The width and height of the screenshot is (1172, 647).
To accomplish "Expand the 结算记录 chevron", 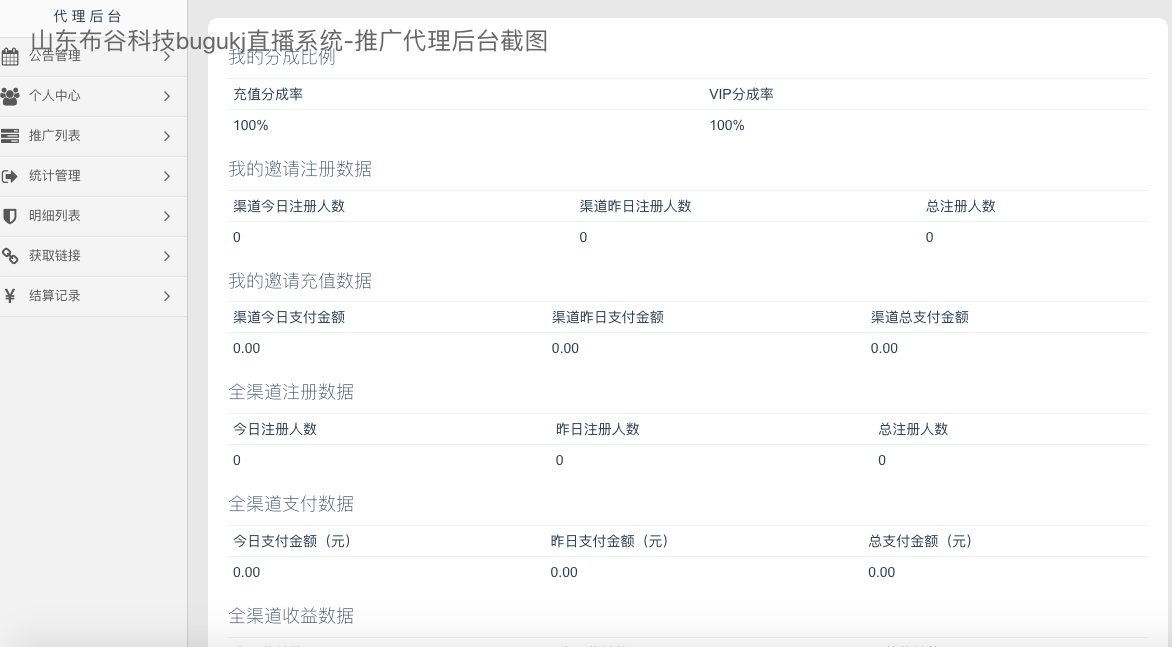I will click(x=167, y=296).
